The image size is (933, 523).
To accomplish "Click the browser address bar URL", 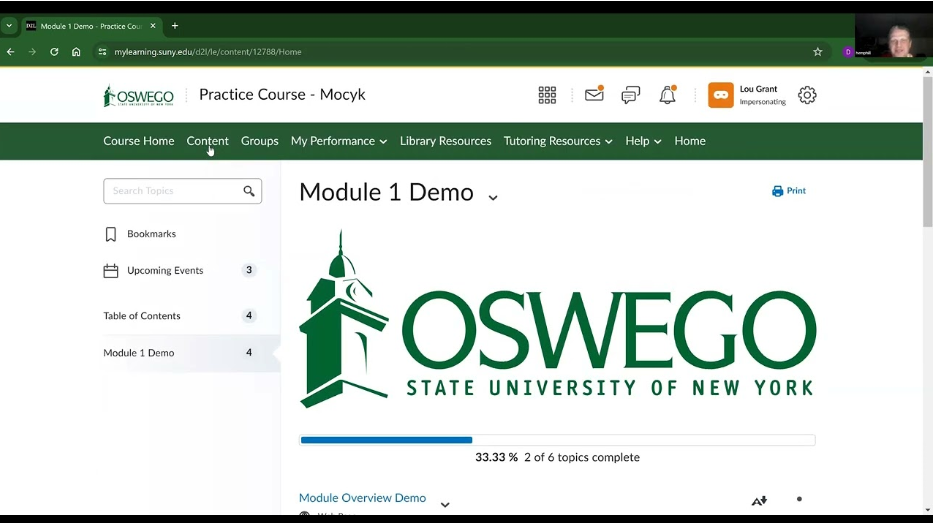I will tap(208, 52).
